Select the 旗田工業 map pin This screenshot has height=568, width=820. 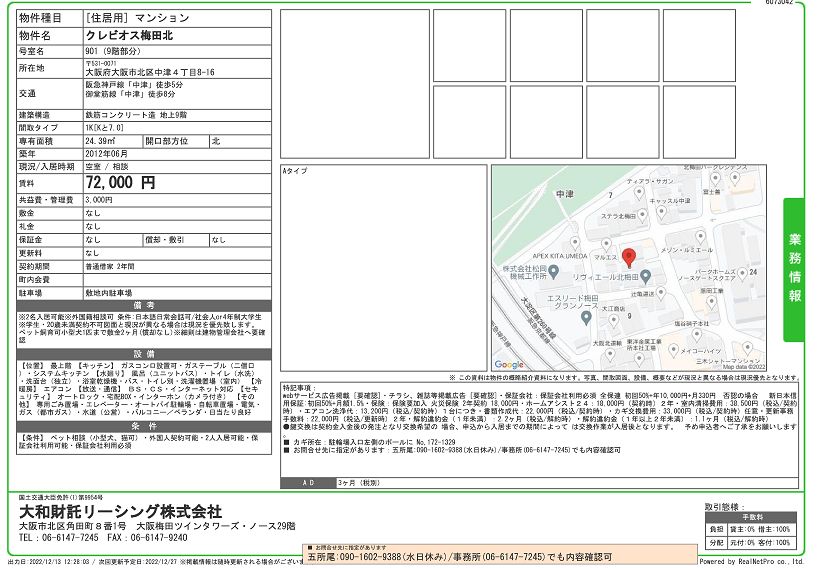point(711,302)
